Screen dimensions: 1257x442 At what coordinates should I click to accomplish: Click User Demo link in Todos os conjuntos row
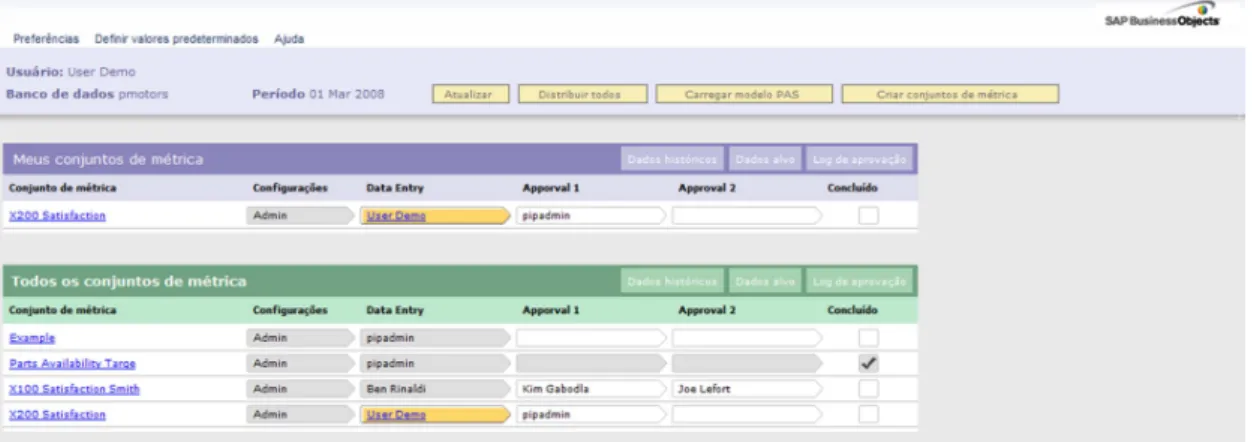point(396,414)
